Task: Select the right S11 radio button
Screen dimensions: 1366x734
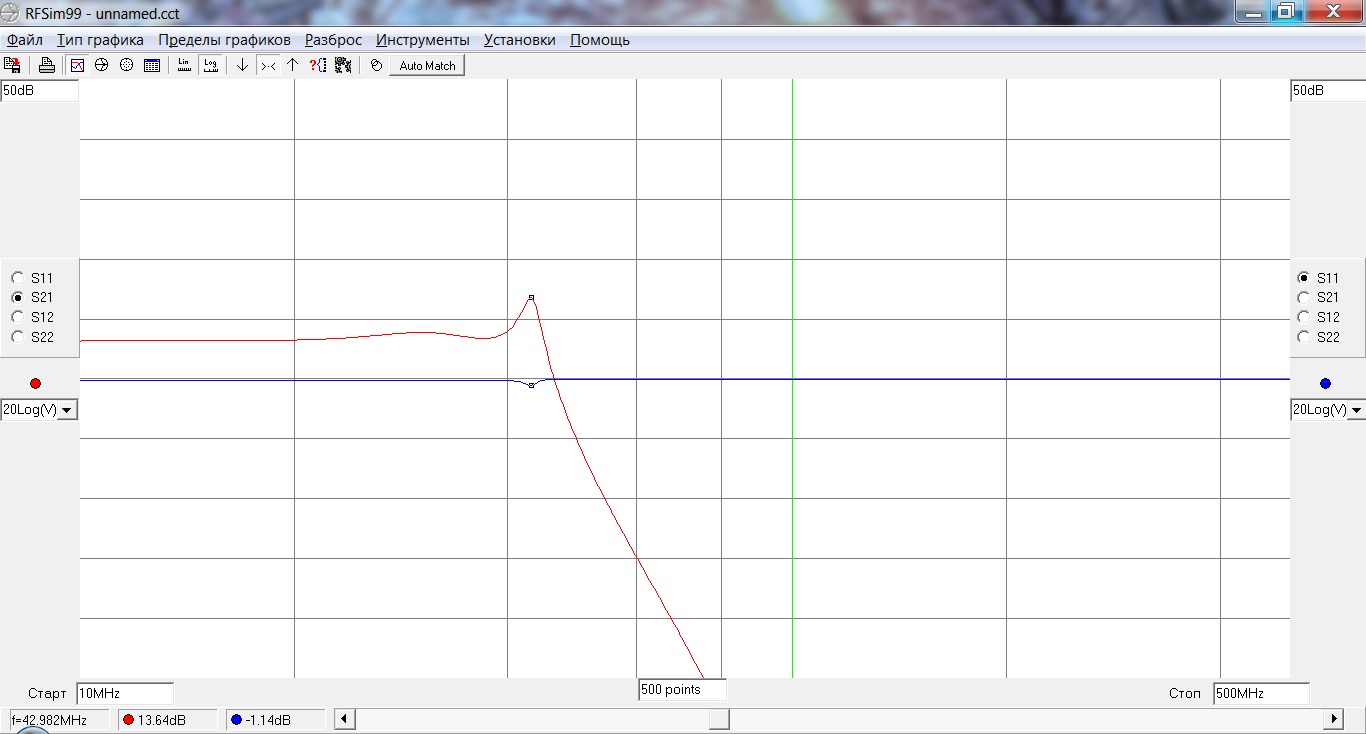Action: 1303,278
